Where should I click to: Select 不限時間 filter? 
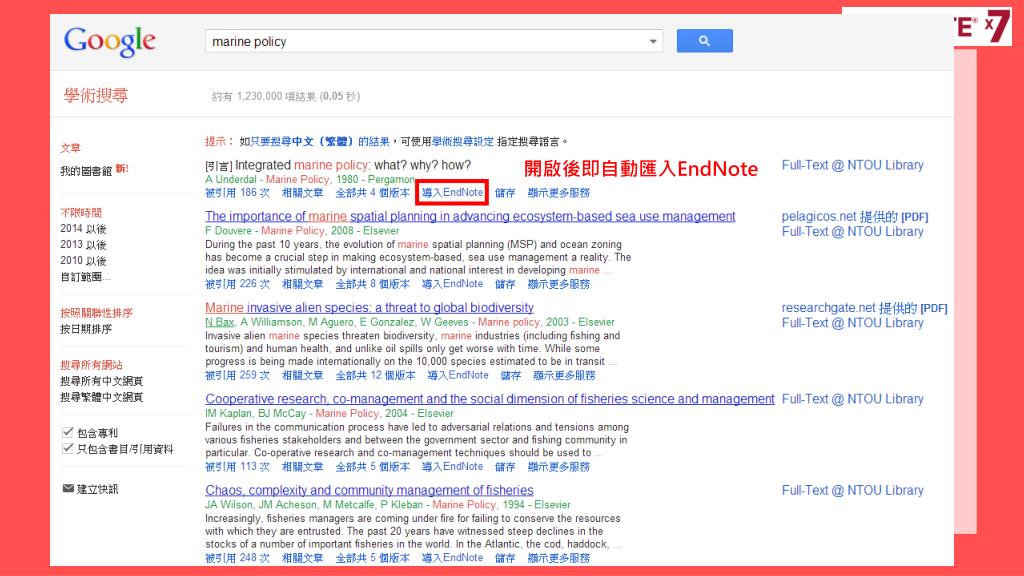click(81, 213)
